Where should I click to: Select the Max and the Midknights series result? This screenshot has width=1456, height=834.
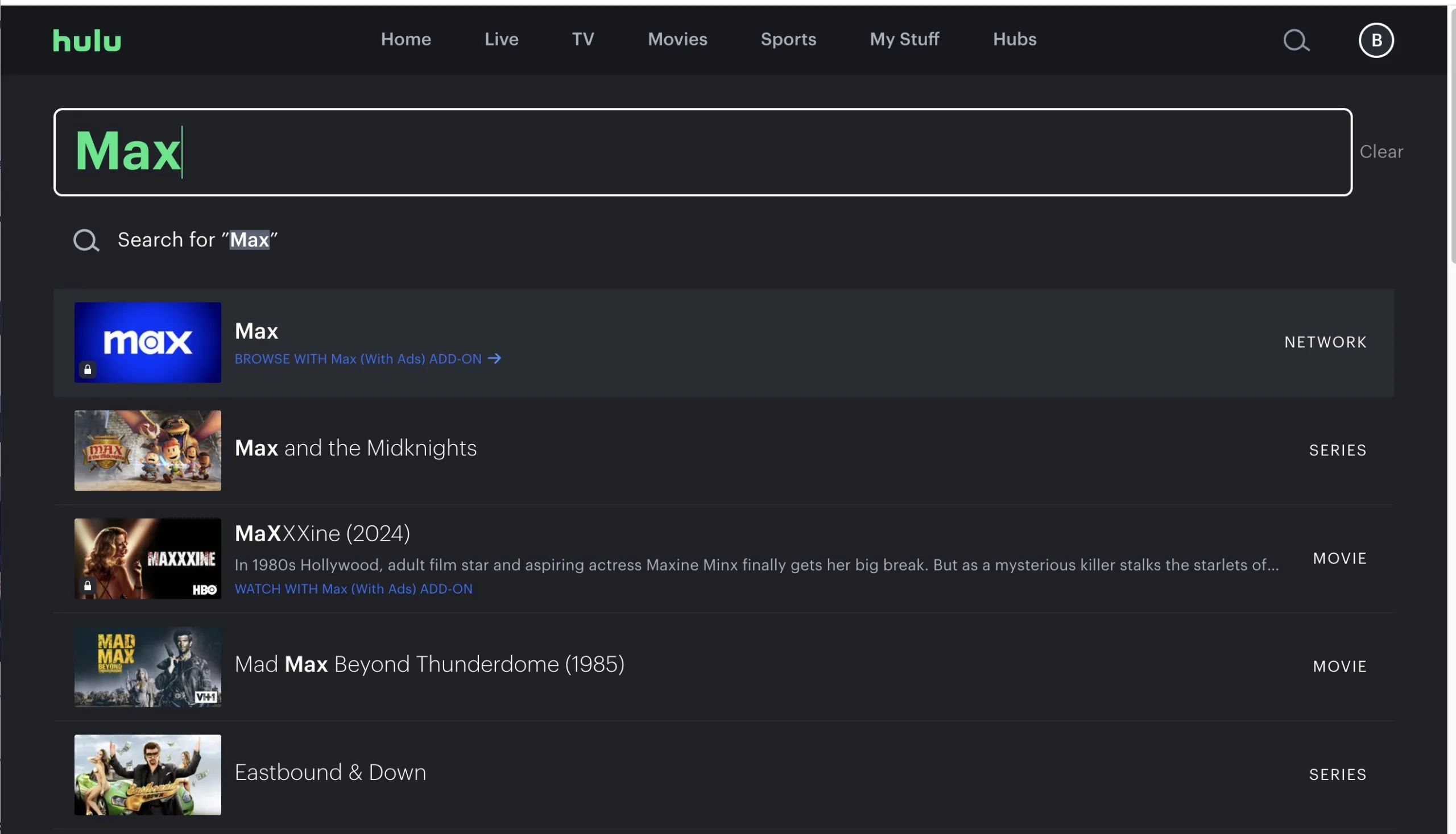355,449
